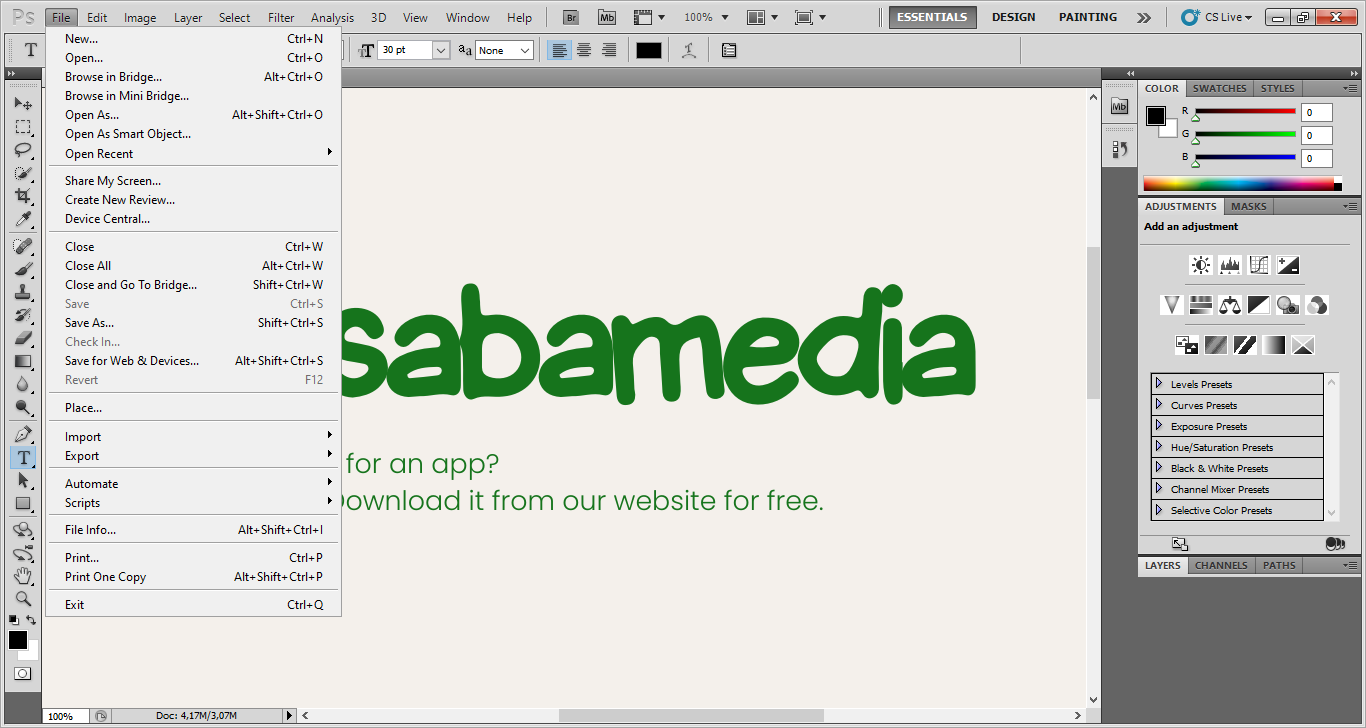Right align text in options bar
Viewport: 1366px width, 728px height.
click(x=609, y=50)
